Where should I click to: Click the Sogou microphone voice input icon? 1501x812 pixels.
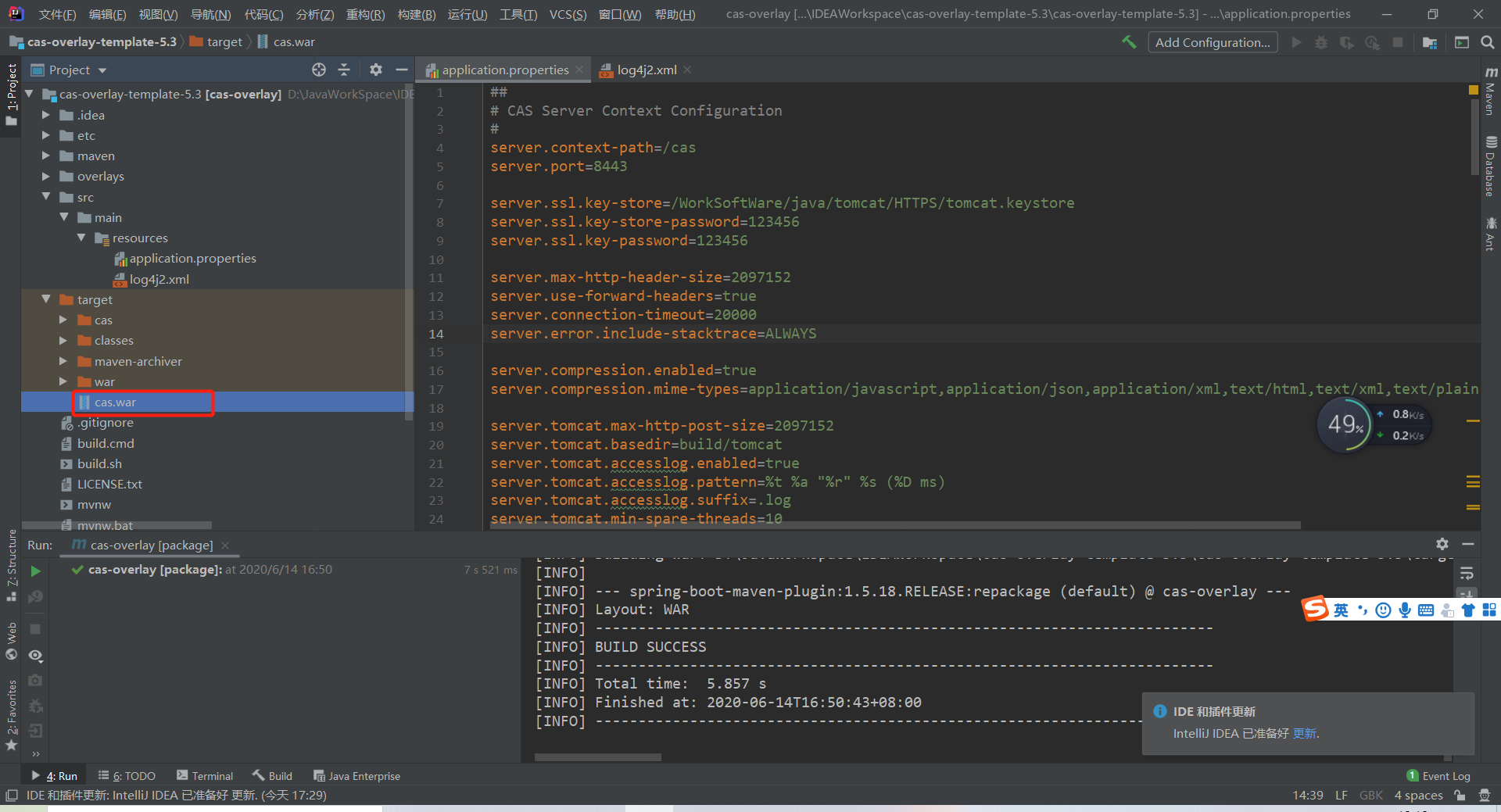point(1405,610)
